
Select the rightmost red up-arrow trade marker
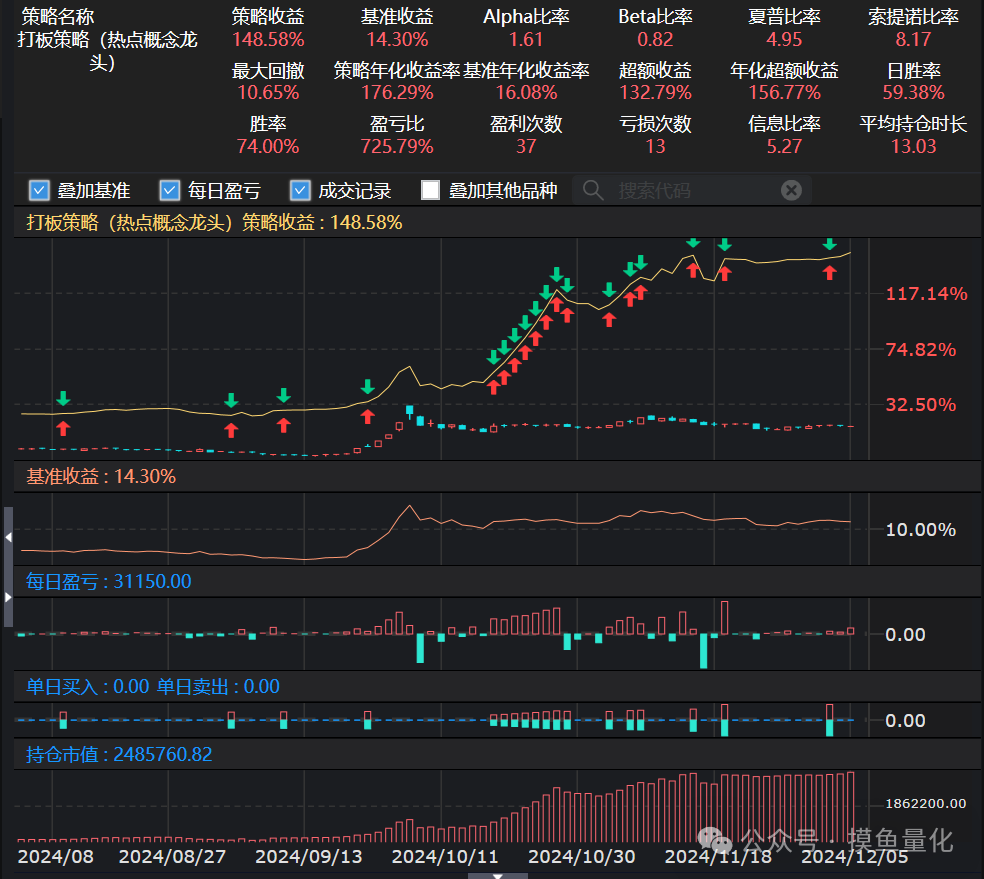coord(829,271)
